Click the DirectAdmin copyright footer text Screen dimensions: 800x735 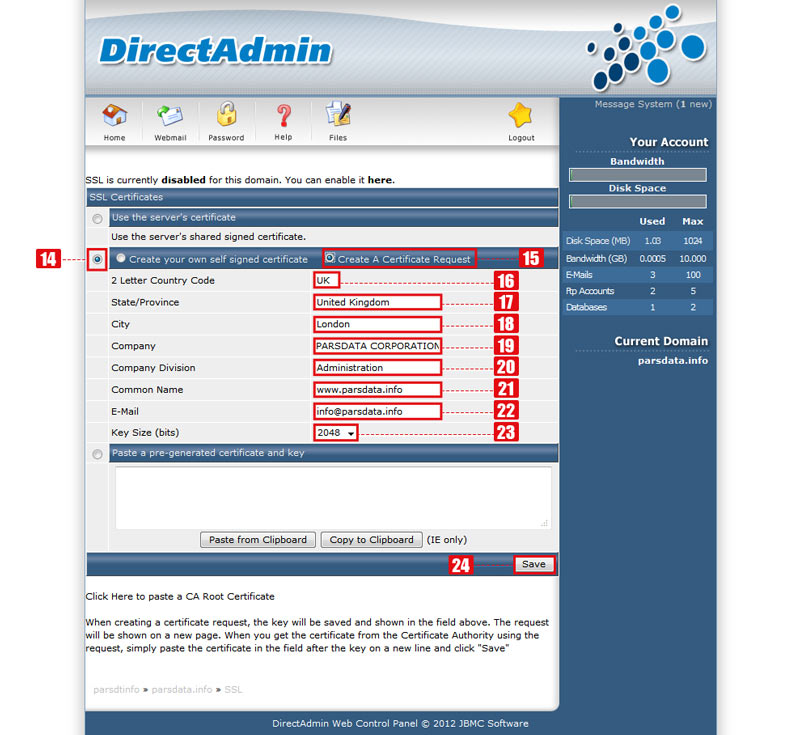(400, 723)
